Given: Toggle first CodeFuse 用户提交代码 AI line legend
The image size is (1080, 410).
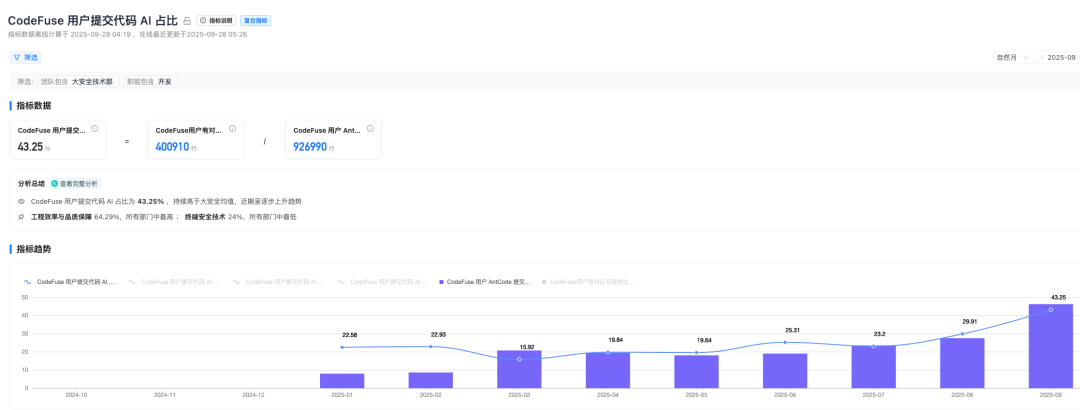Looking at the screenshot, I should (x=69, y=282).
